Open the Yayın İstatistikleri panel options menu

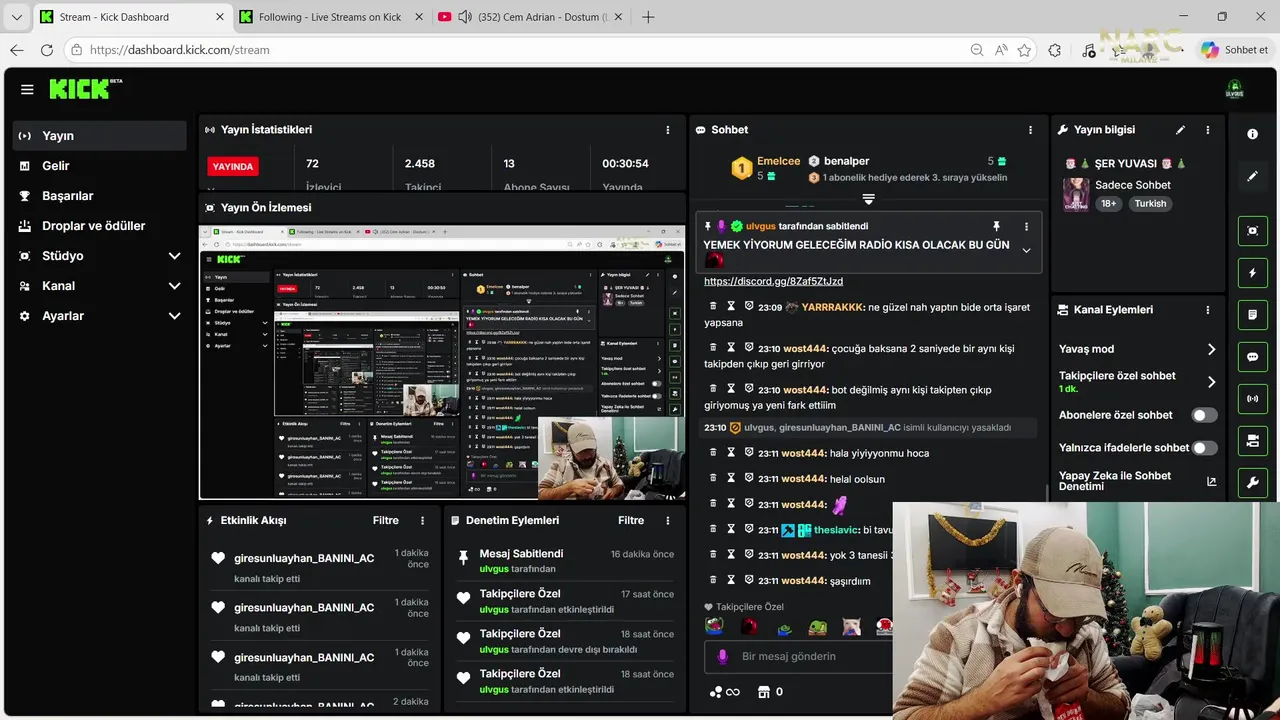coord(668,130)
